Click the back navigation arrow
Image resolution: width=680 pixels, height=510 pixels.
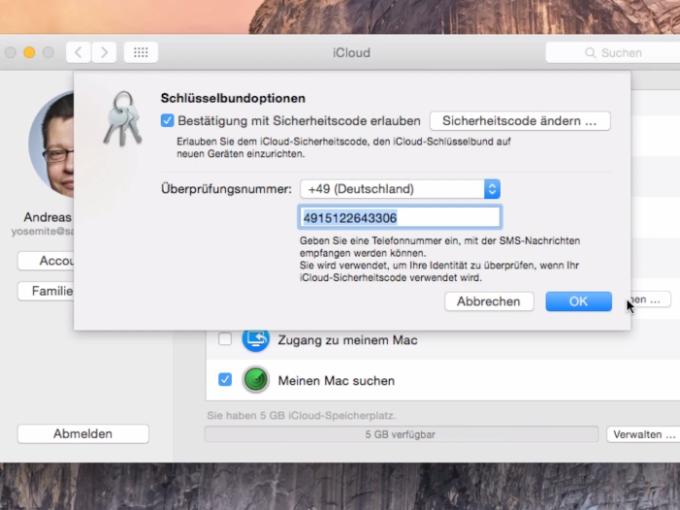pyautogui.click(x=78, y=53)
